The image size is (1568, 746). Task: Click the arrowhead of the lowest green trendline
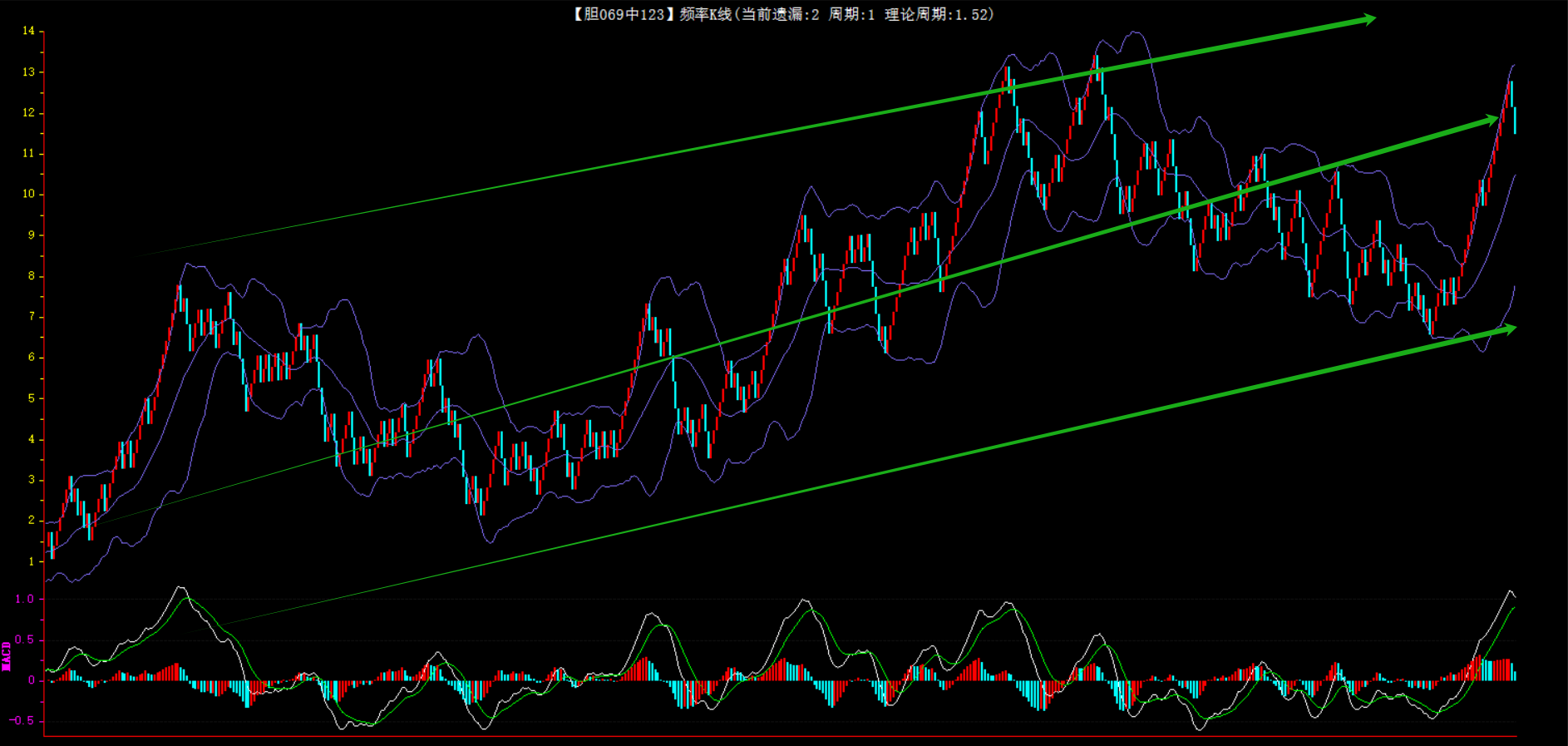[x=1506, y=329]
